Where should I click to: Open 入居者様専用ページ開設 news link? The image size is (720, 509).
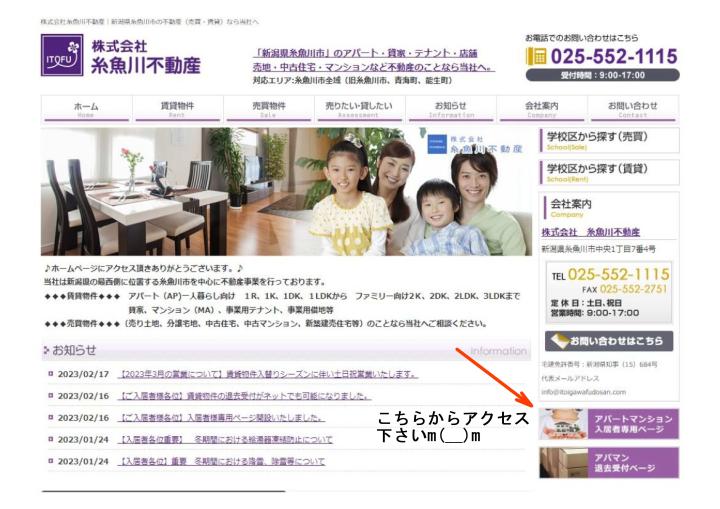click(x=220, y=418)
